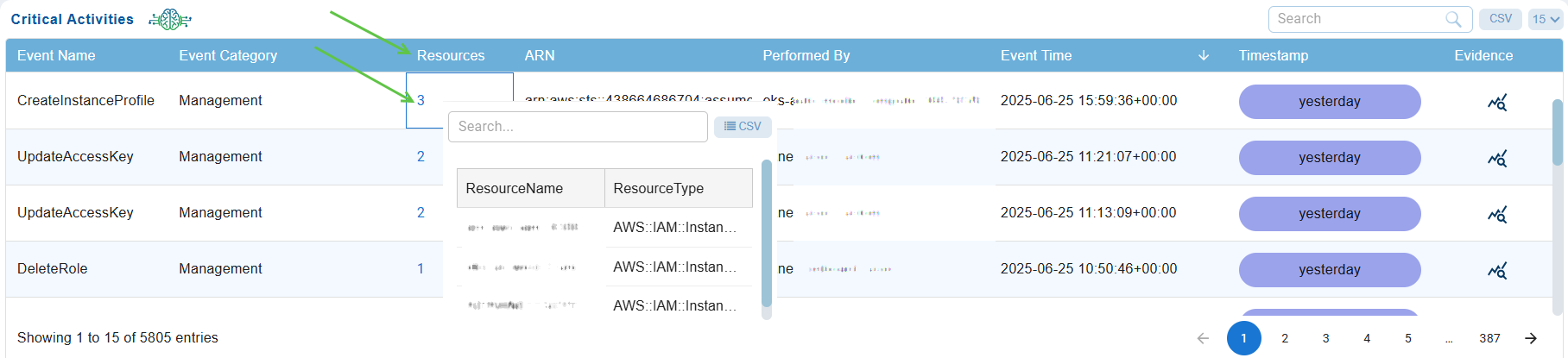The height and width of the screenshot is (358, 1568).
Task: Sort by Event Time using the arrow icon
Action: click(1204, 56)
